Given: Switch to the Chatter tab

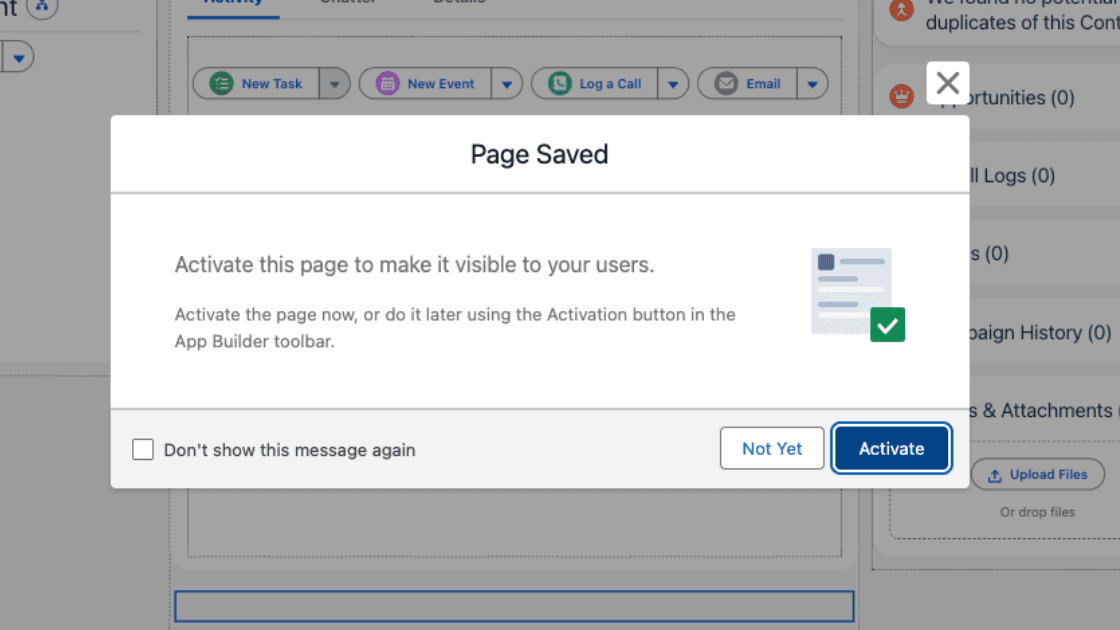Looking at the screenshot, I should [x=346, y=3].
